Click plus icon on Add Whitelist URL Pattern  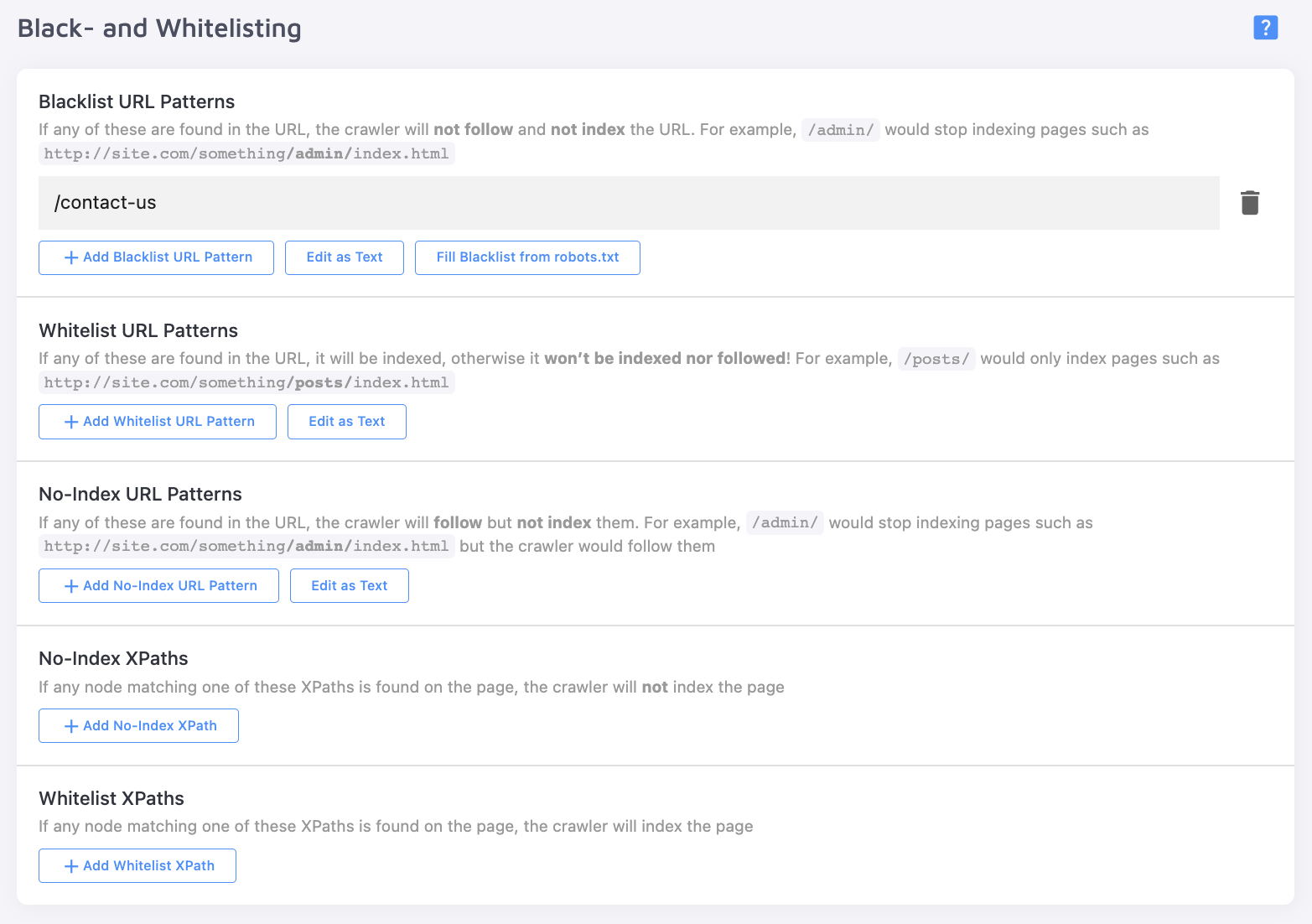pyautogui.click(x=71, y=422)
